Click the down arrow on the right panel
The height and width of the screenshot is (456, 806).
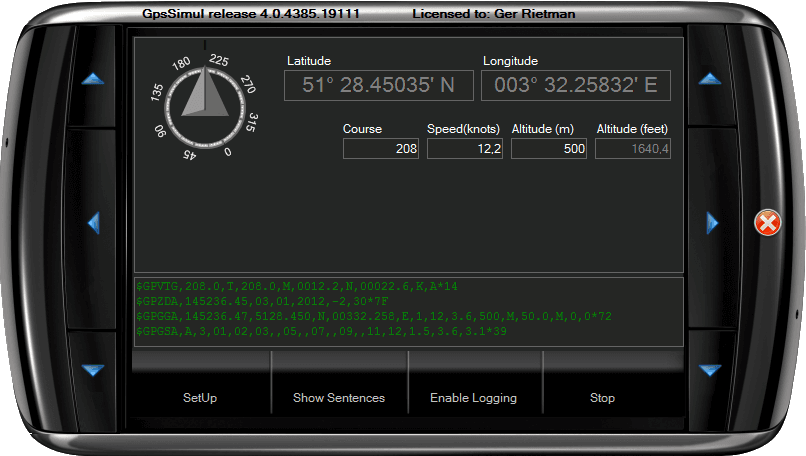(710, 370)
